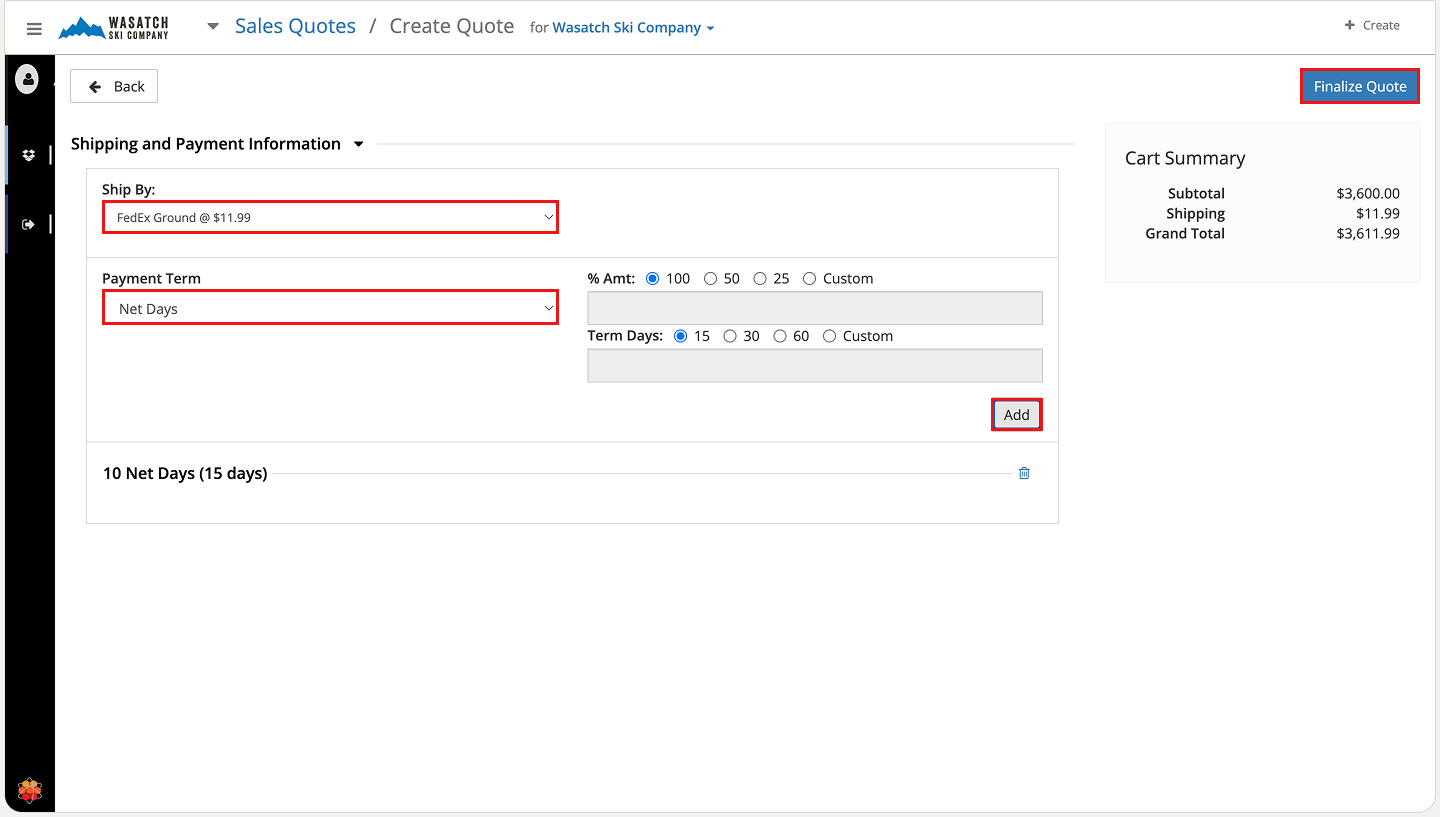This screenshot has width=1440, height=817.
Task: Open the Payment Term dropdown
Action: pos(330,309)
